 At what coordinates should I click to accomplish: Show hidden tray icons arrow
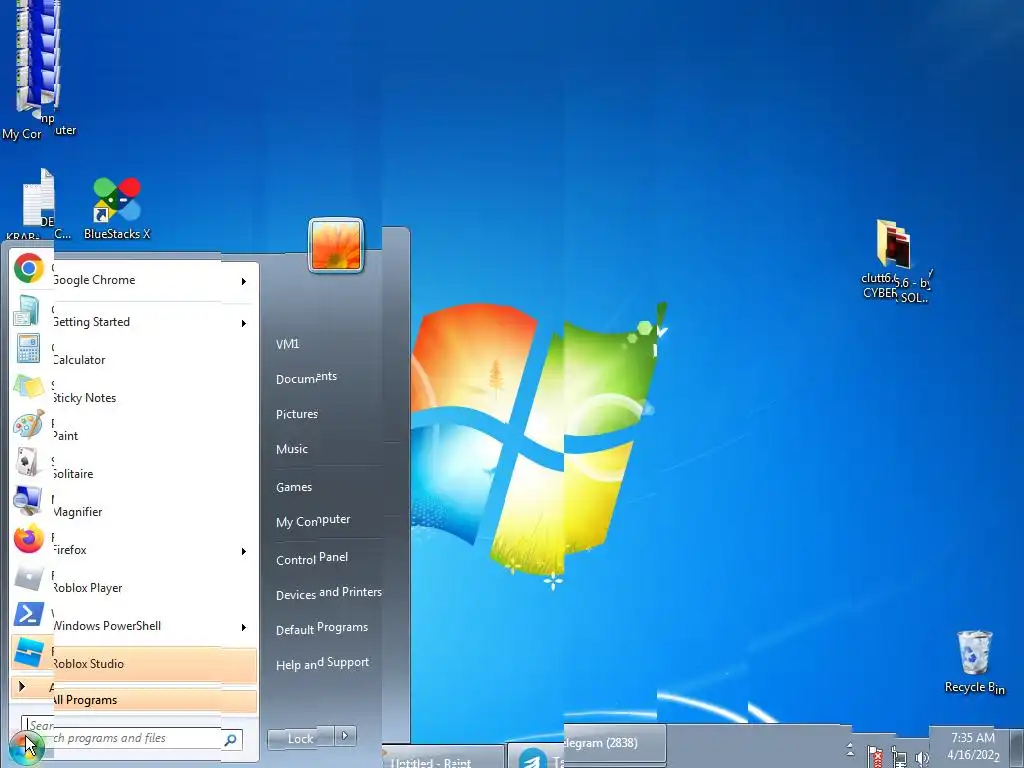coord(850,748)
